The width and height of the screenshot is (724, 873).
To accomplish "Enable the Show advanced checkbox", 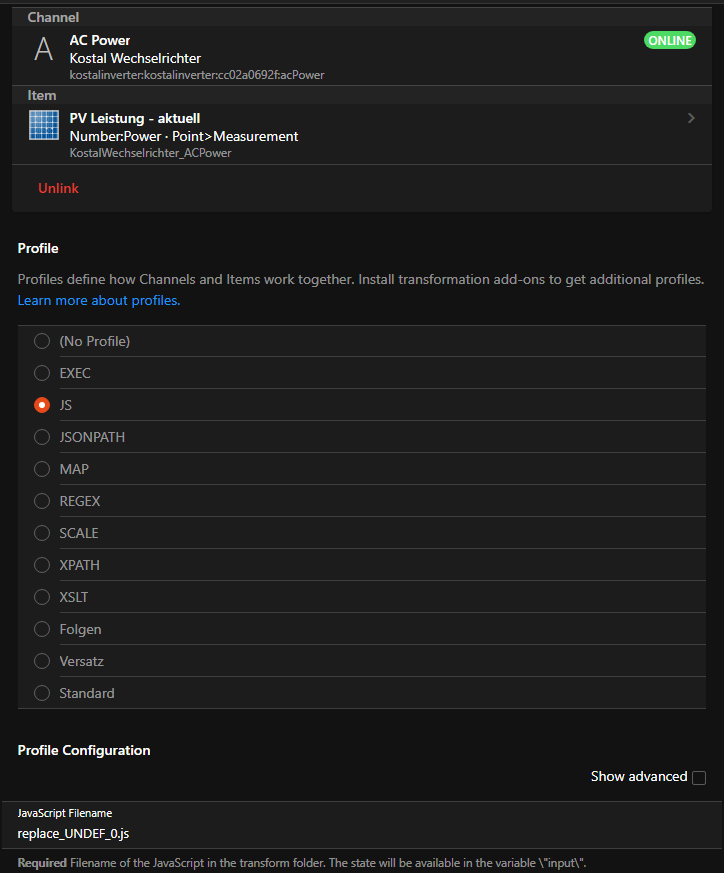I will [x=699, y=777].
